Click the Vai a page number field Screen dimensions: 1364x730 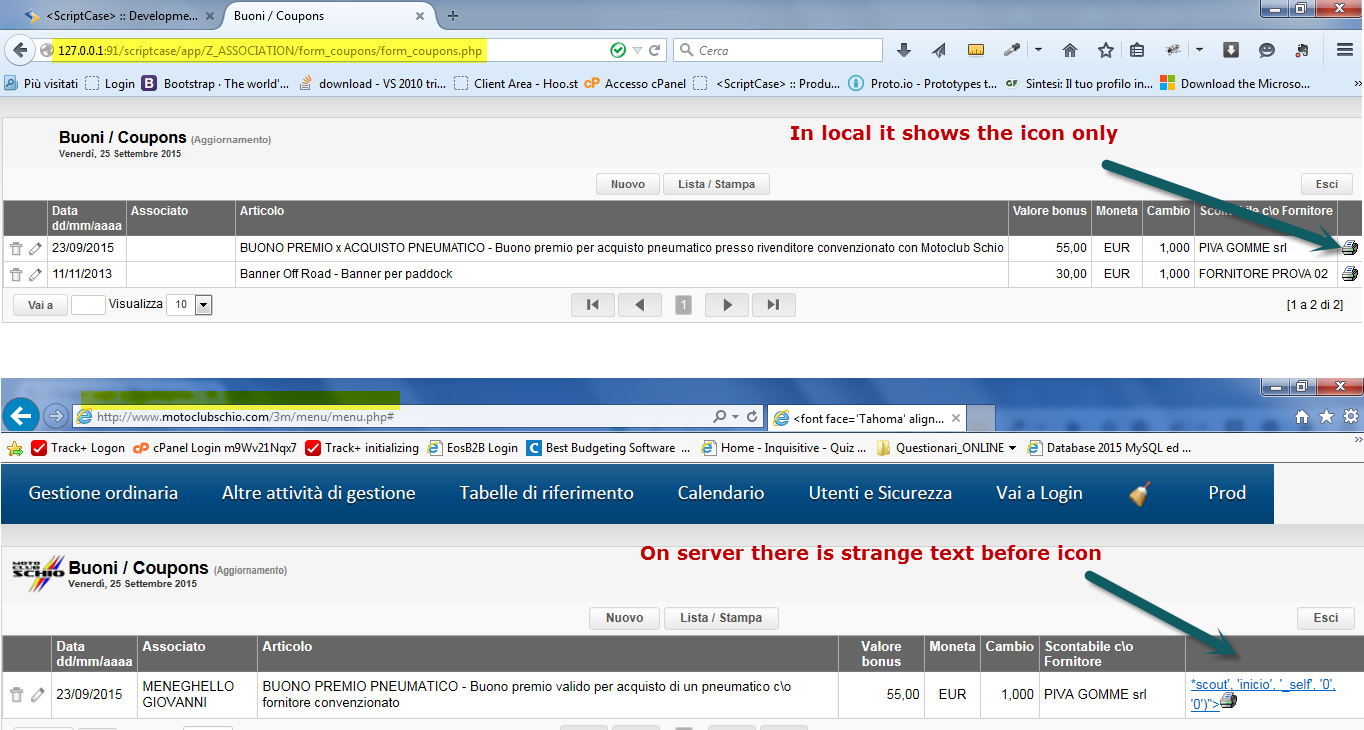(88, 305)
